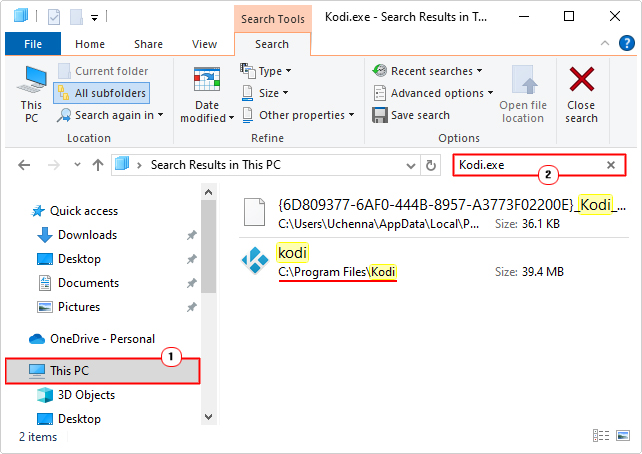Click the blank file icon of first result
This screenshot has width=642, height=454.
pyautogui.click(x=254, y=211)
